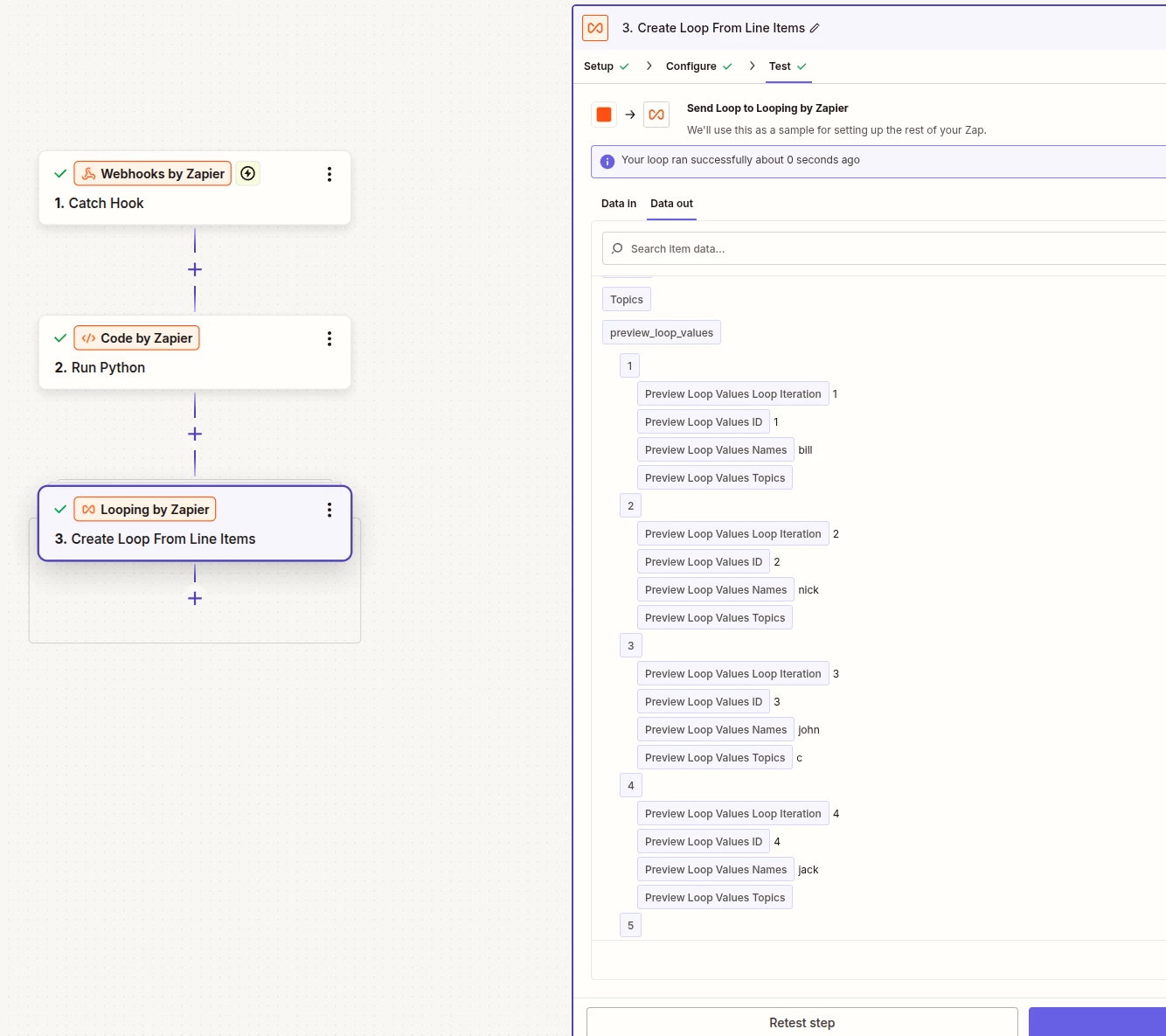Open the Data out tab
The height and width of the screenshot is (1036, 1166).
point(671,204)
